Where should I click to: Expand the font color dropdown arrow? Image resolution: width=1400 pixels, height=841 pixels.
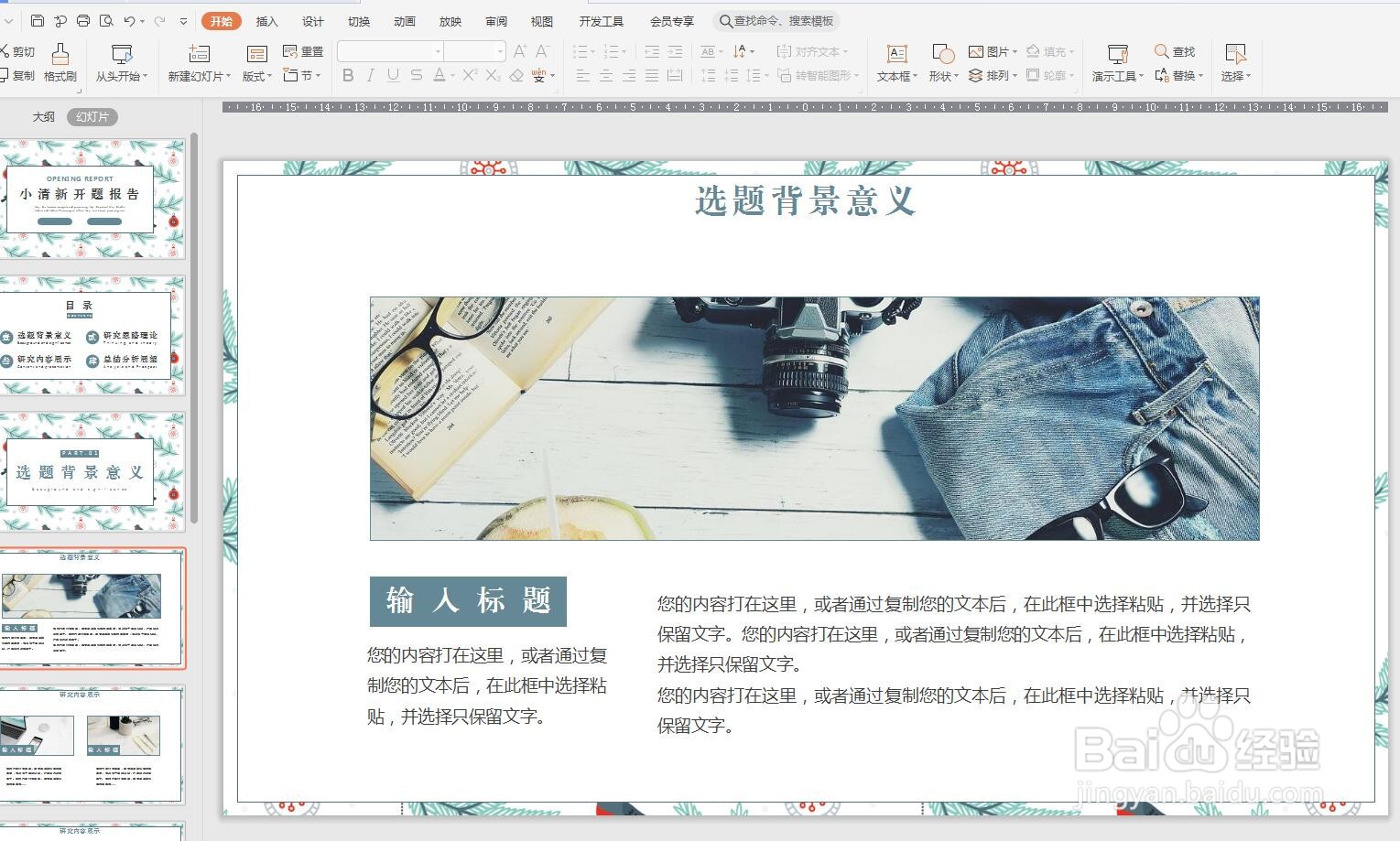(x=453, y=75)
